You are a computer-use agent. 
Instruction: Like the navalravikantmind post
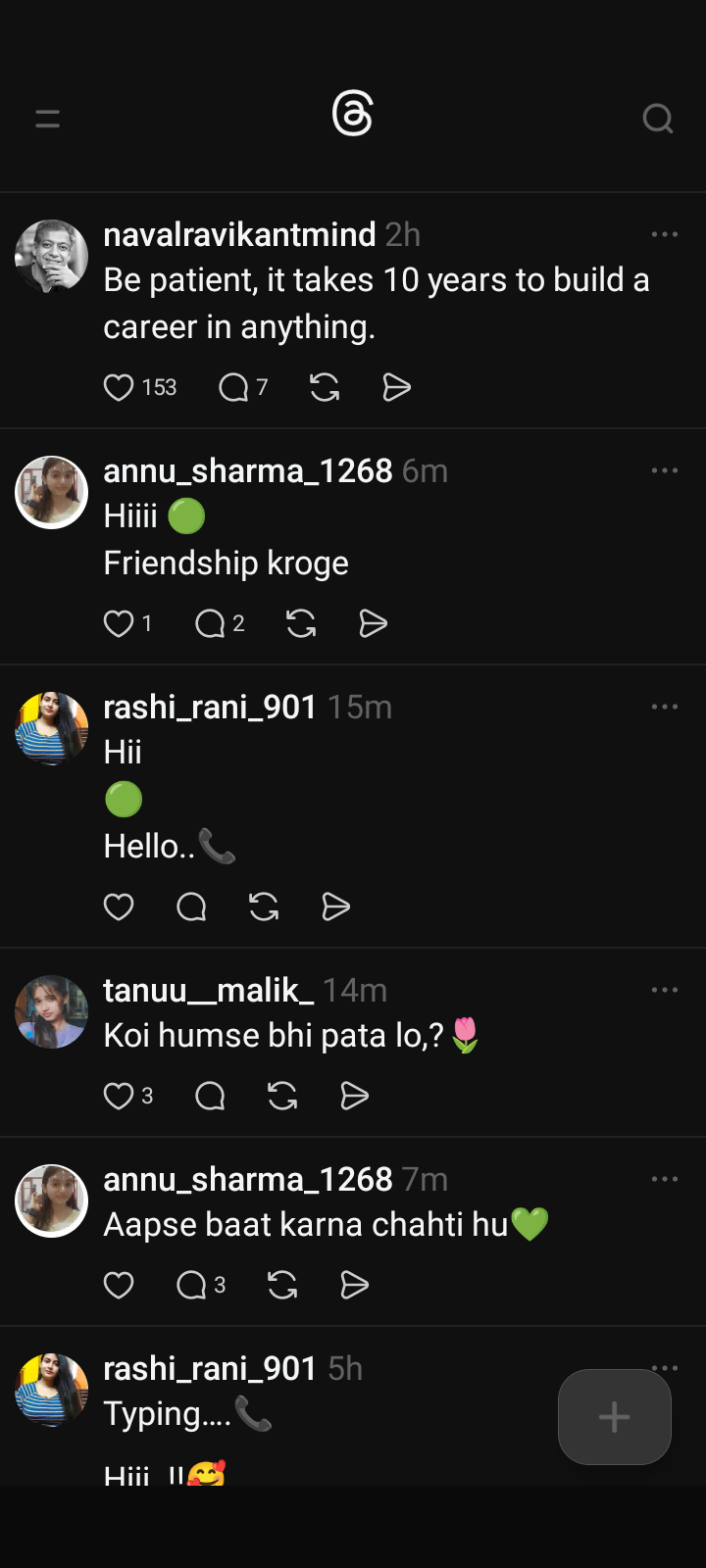(x=119, y=388)
